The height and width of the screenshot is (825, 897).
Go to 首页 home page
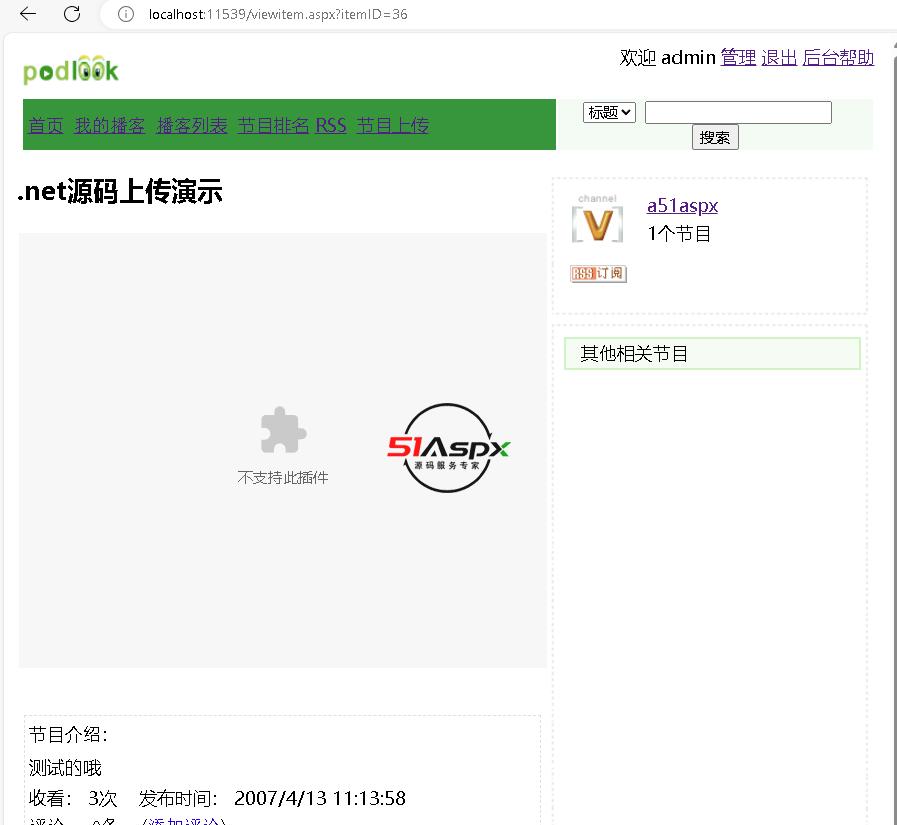coord(46,125)
